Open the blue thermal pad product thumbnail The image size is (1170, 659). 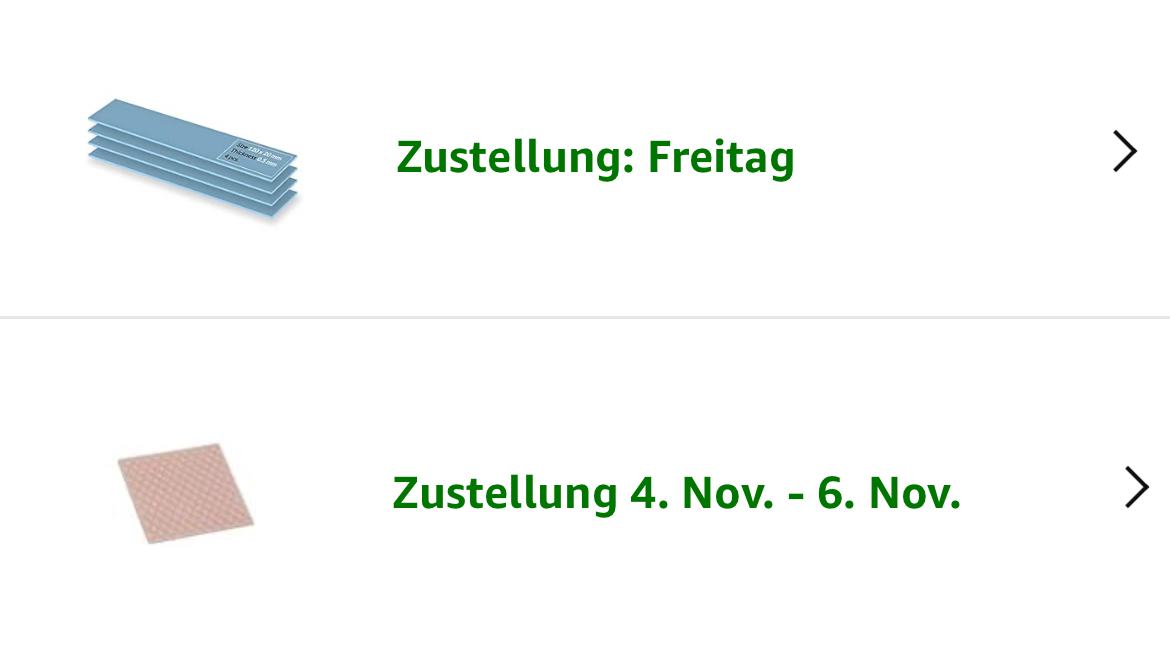(193, 158)
